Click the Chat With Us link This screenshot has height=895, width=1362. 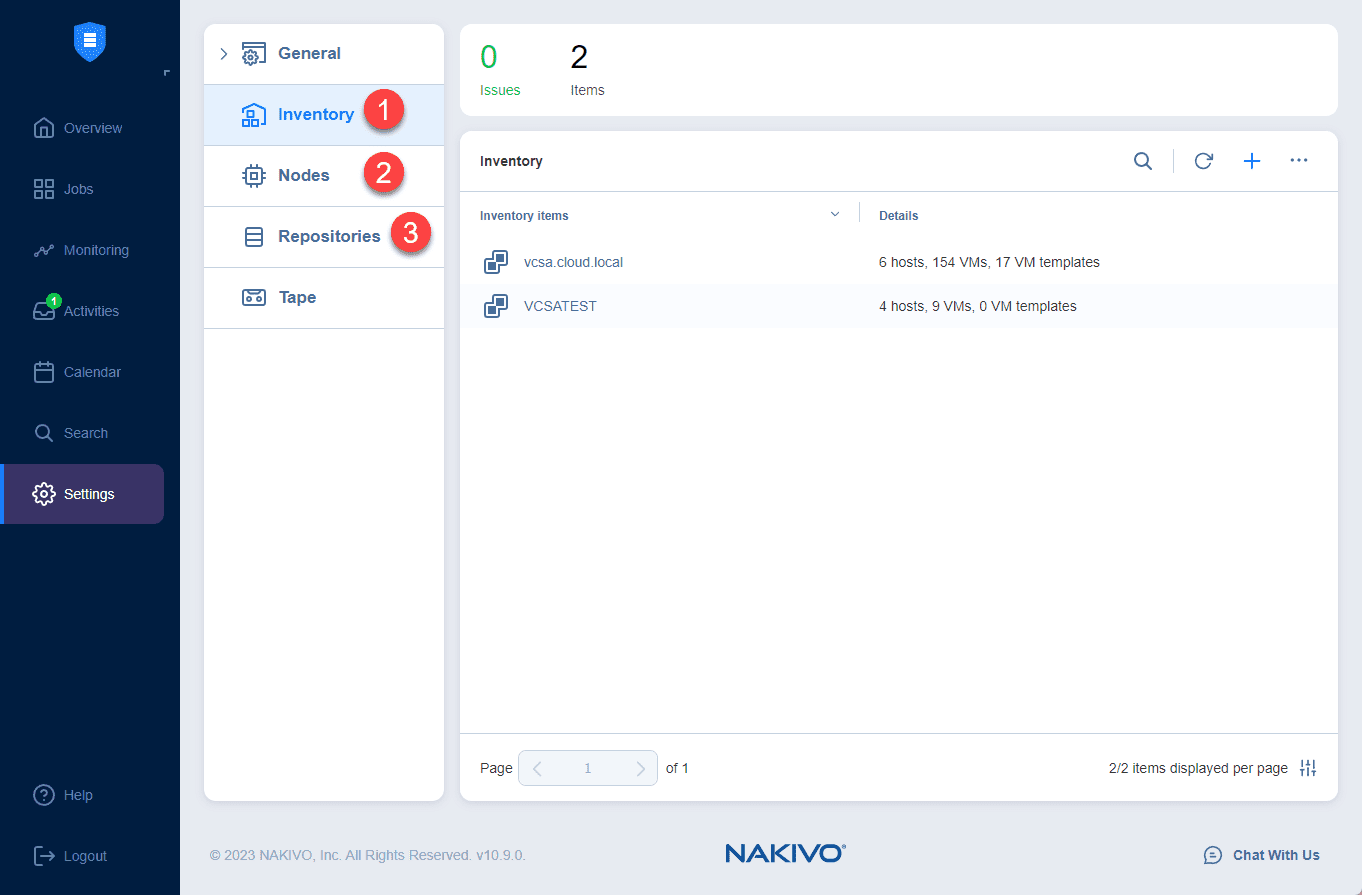click(1276, 855)
